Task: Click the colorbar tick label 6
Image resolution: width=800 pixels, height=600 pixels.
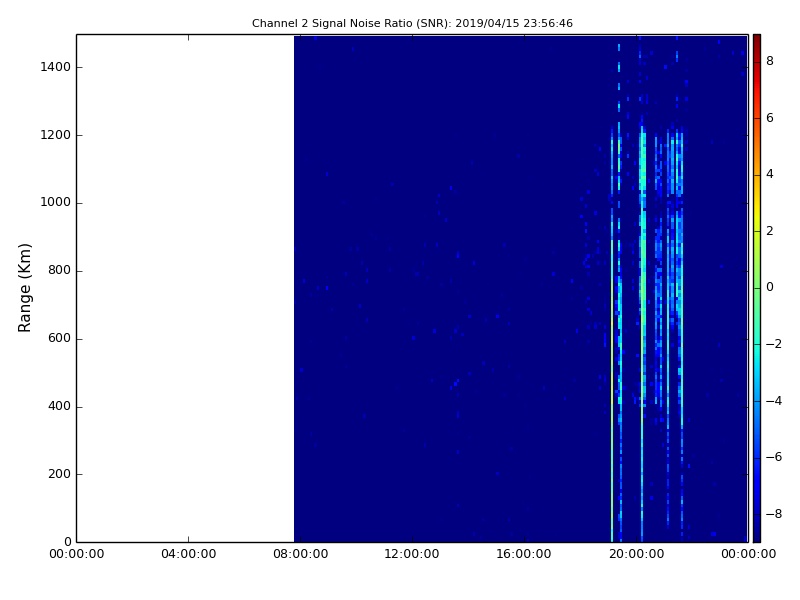Action: (770, 118)
